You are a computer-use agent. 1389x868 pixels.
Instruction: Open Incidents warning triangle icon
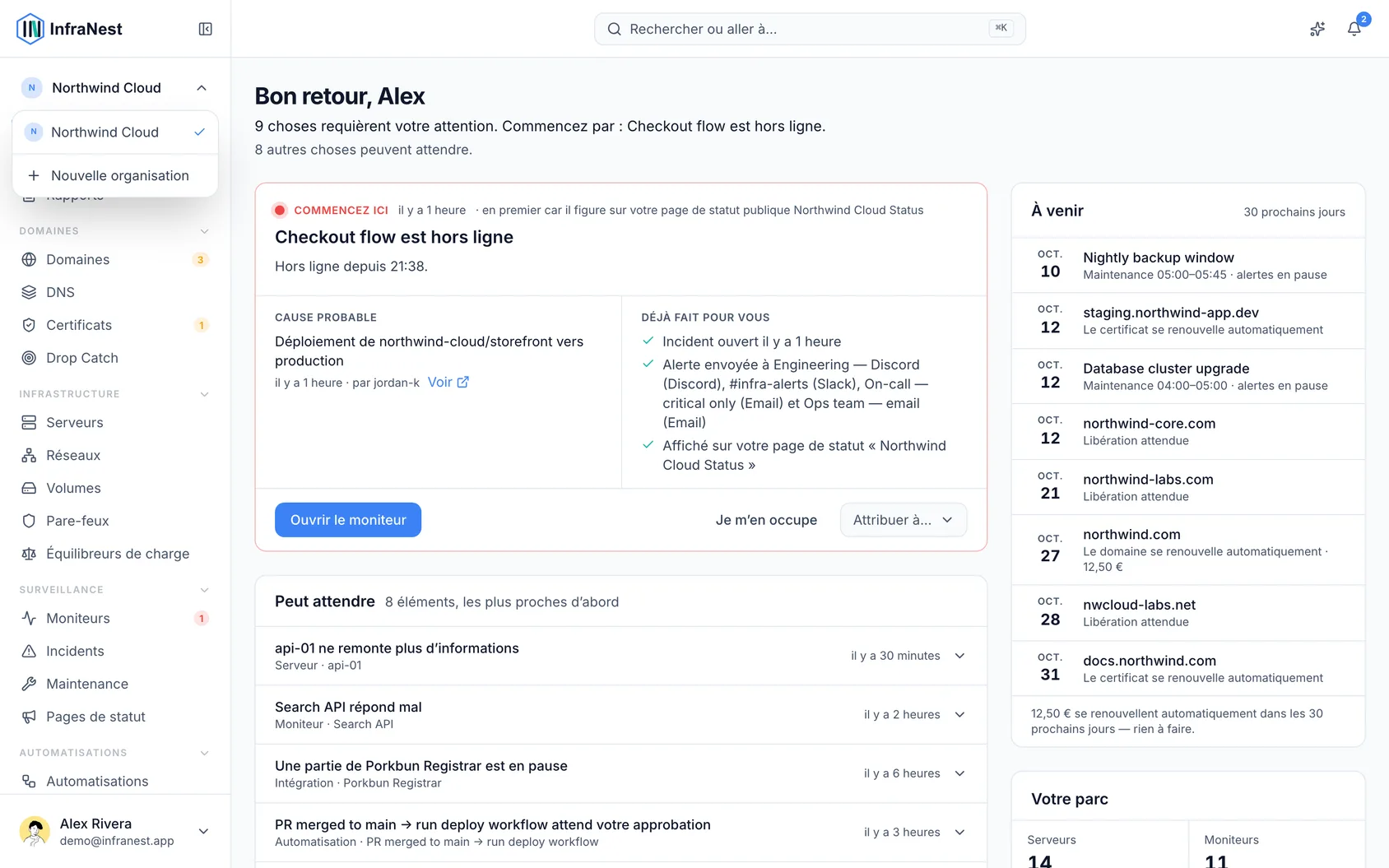pyautogui.click(x=29, y=651)
